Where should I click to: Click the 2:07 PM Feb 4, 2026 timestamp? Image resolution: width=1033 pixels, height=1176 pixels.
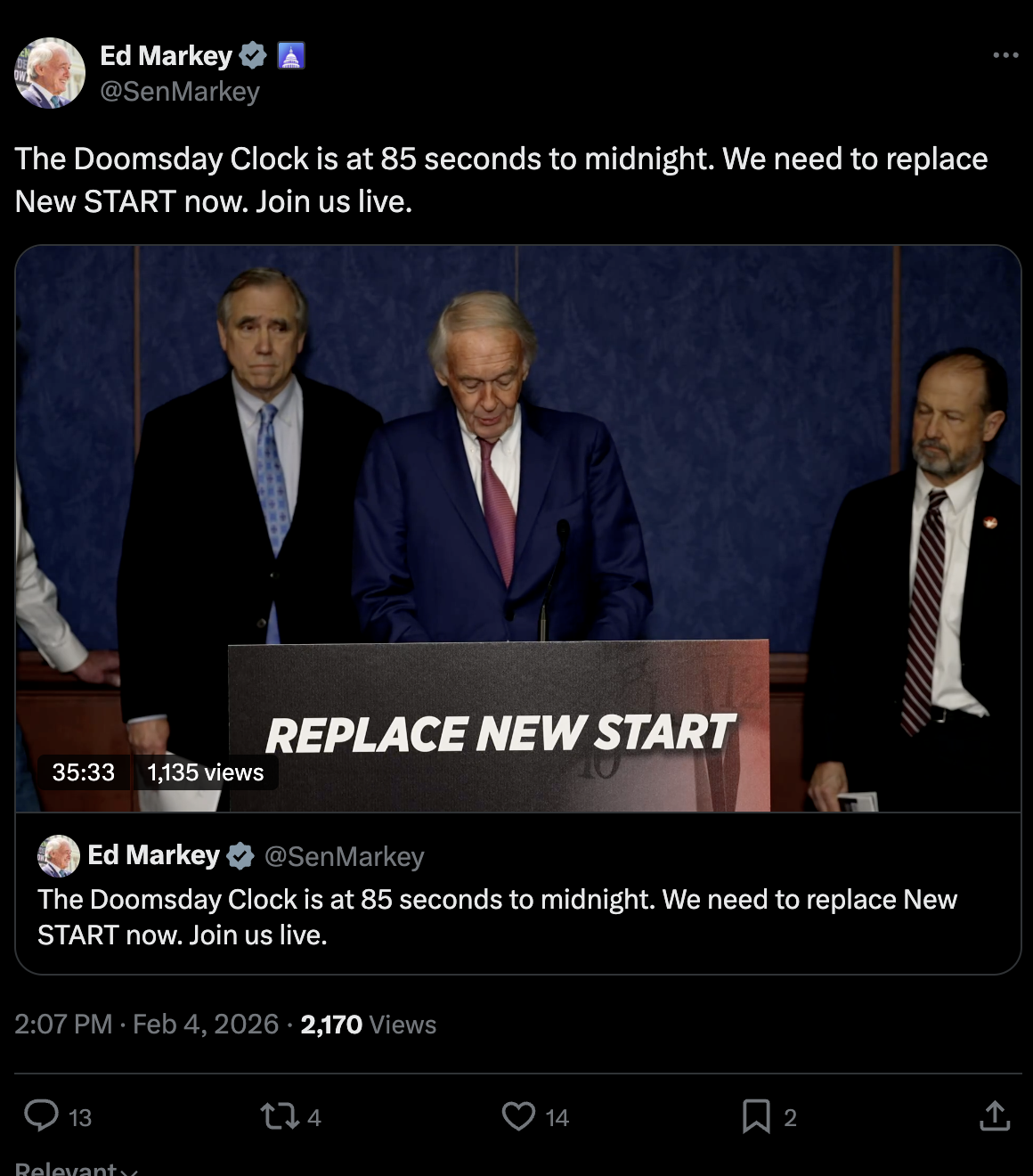pos(146,1025)
